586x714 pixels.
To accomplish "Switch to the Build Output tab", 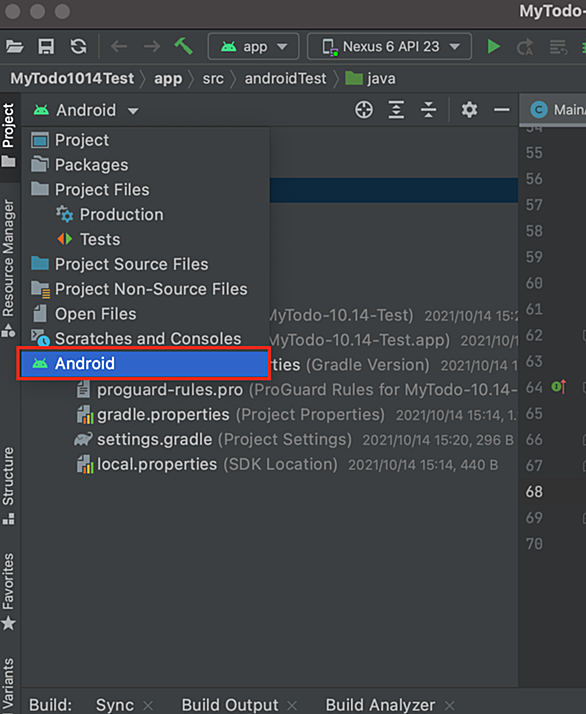I will click(x=230, y=705).
